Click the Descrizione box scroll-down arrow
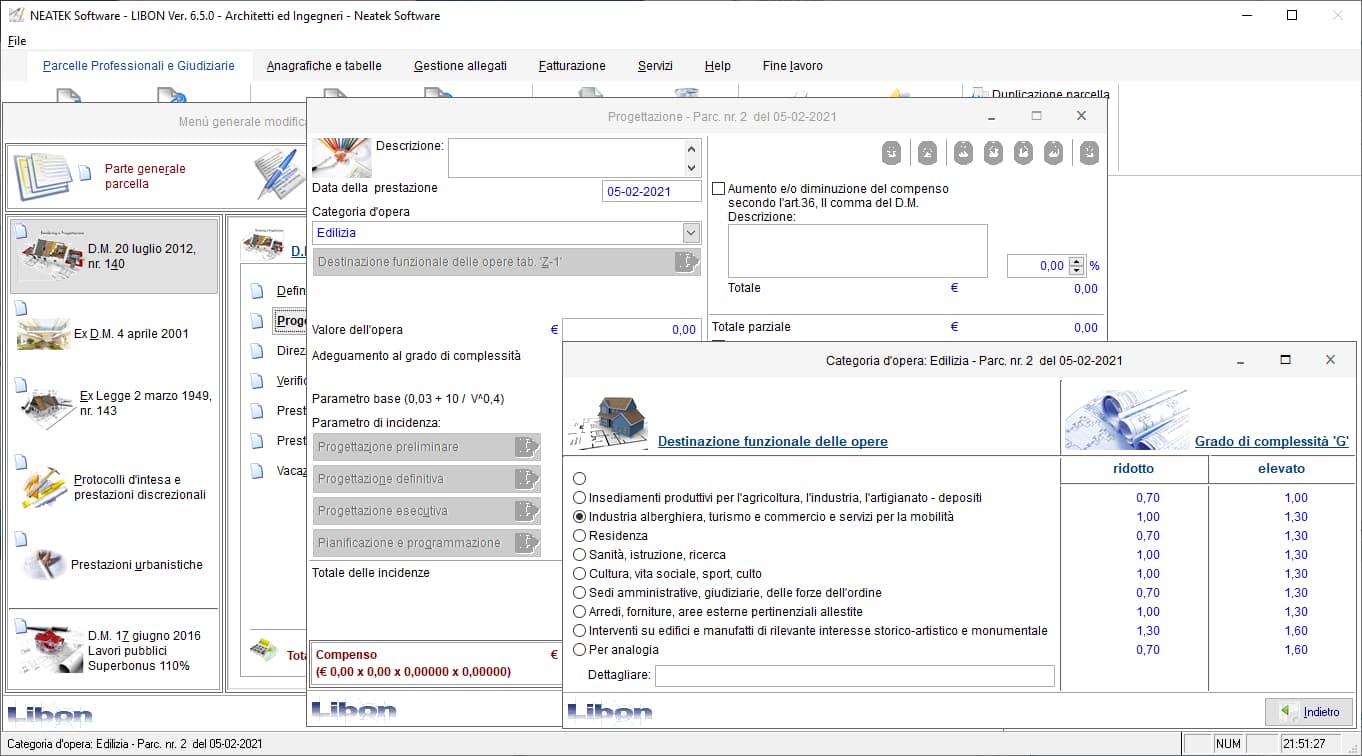The image size is (1362, 756). [x=691, y=168]
